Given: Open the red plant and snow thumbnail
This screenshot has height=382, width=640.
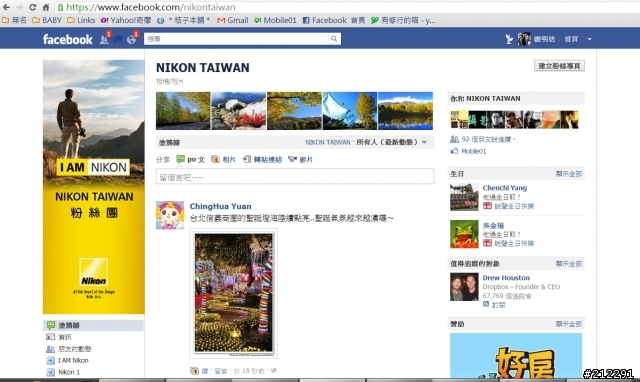Looking at the screenshot, I should click(238, 111).
